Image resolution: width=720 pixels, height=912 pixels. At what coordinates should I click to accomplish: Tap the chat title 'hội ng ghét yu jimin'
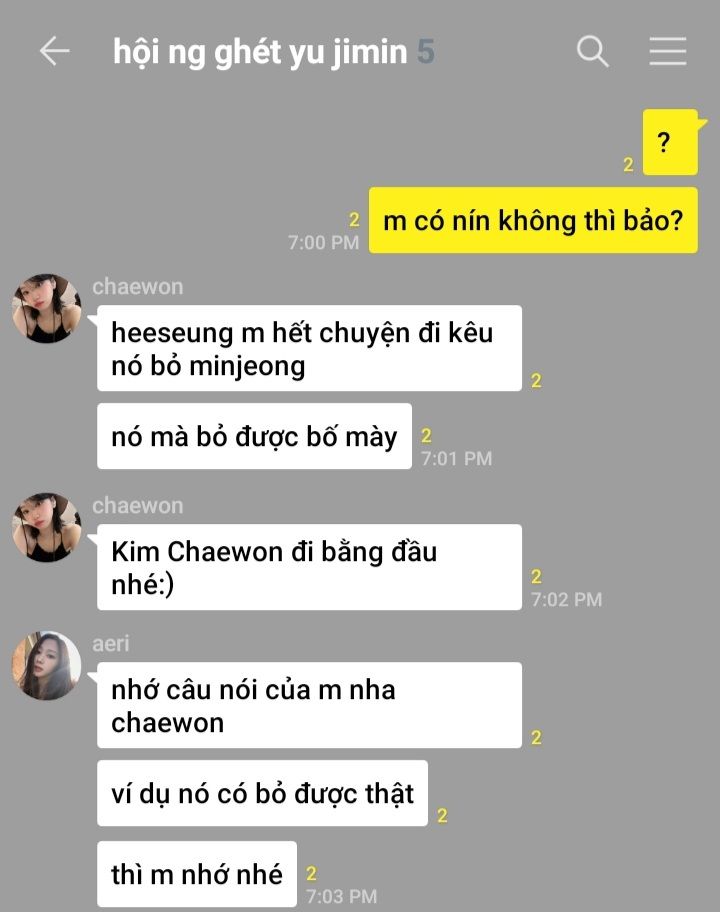pyautogui.click(x=260, y=52)
